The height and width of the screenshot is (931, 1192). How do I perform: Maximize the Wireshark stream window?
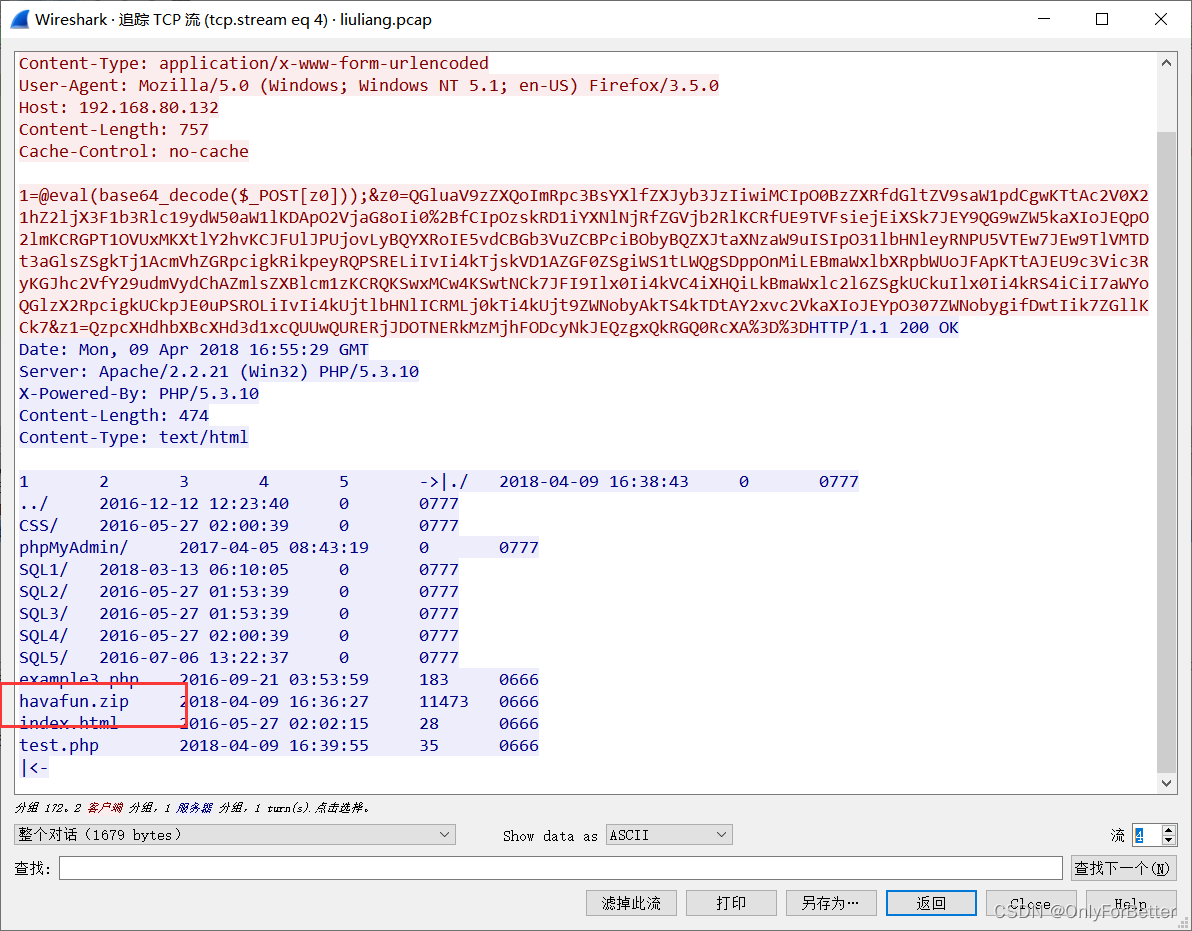coord(1102,20)
